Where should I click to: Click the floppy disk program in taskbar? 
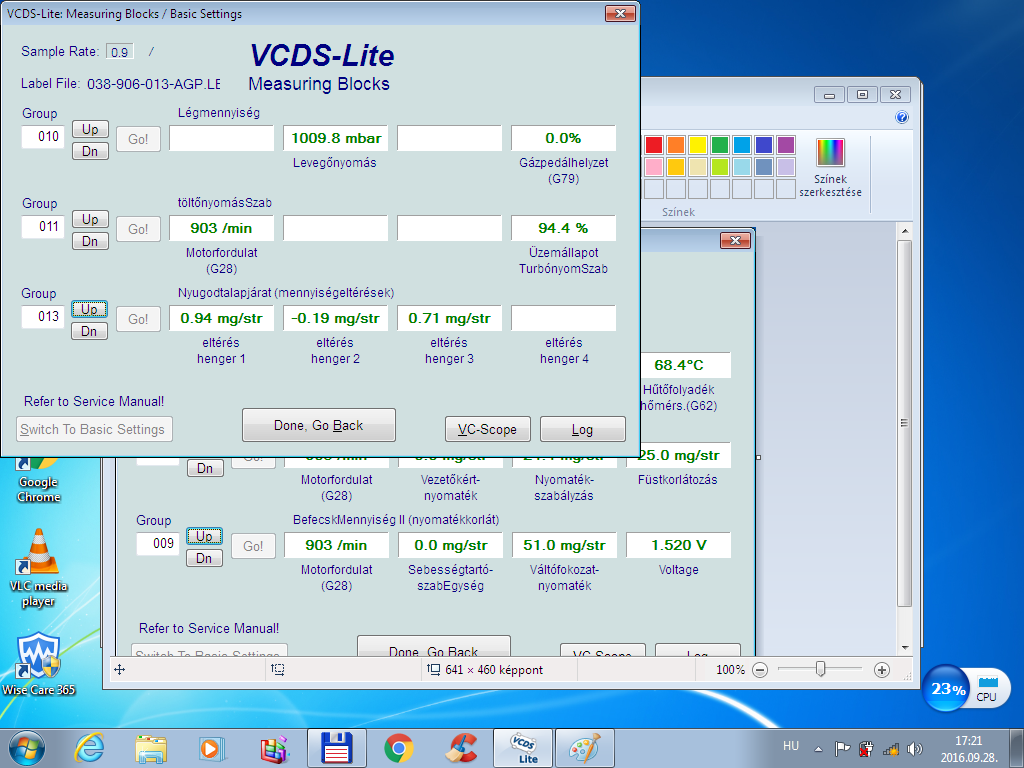[337, 748]
